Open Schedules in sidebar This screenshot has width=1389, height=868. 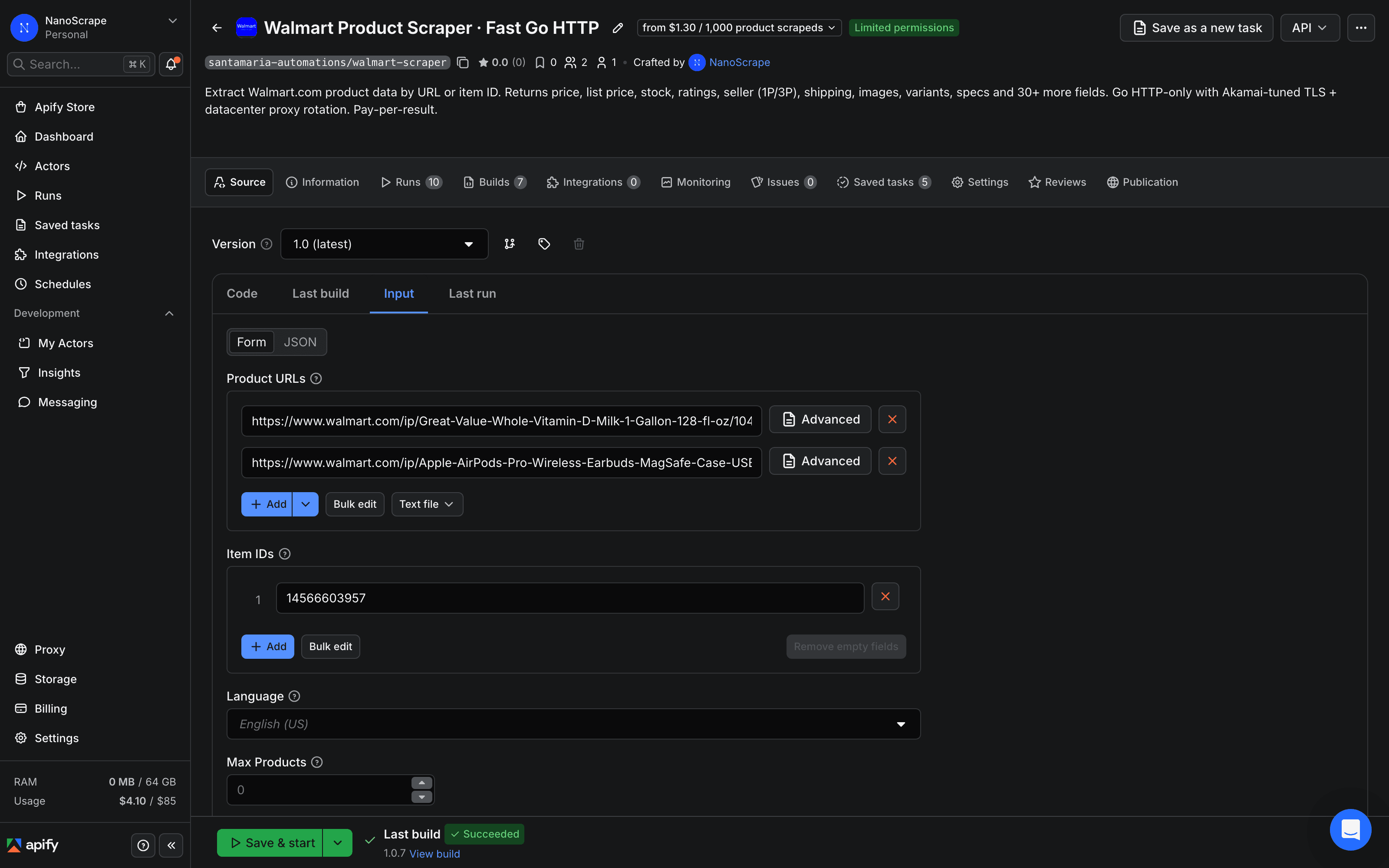[95, 284]
